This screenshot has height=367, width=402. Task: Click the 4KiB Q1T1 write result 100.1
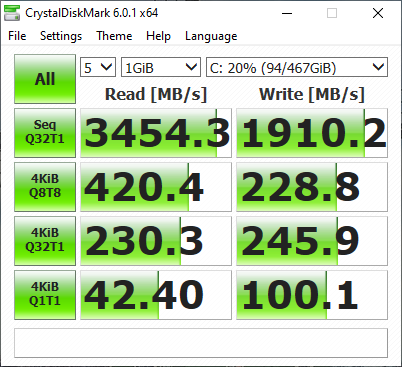pos(312,295)
